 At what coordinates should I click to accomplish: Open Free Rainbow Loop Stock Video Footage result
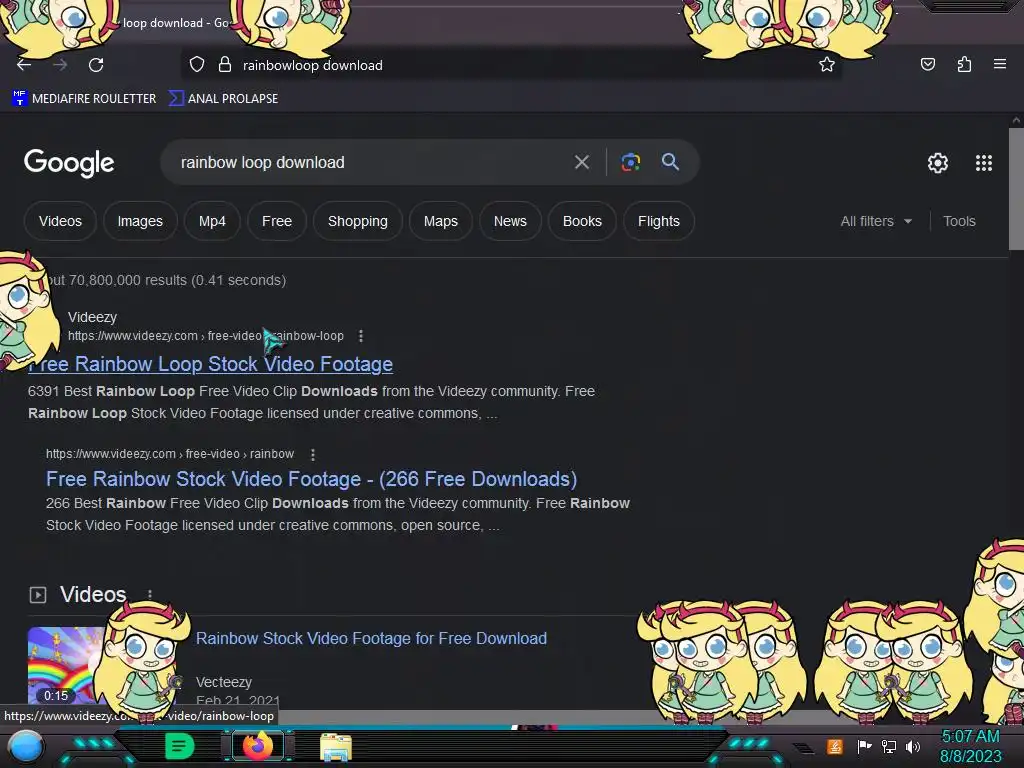[210, 364]
